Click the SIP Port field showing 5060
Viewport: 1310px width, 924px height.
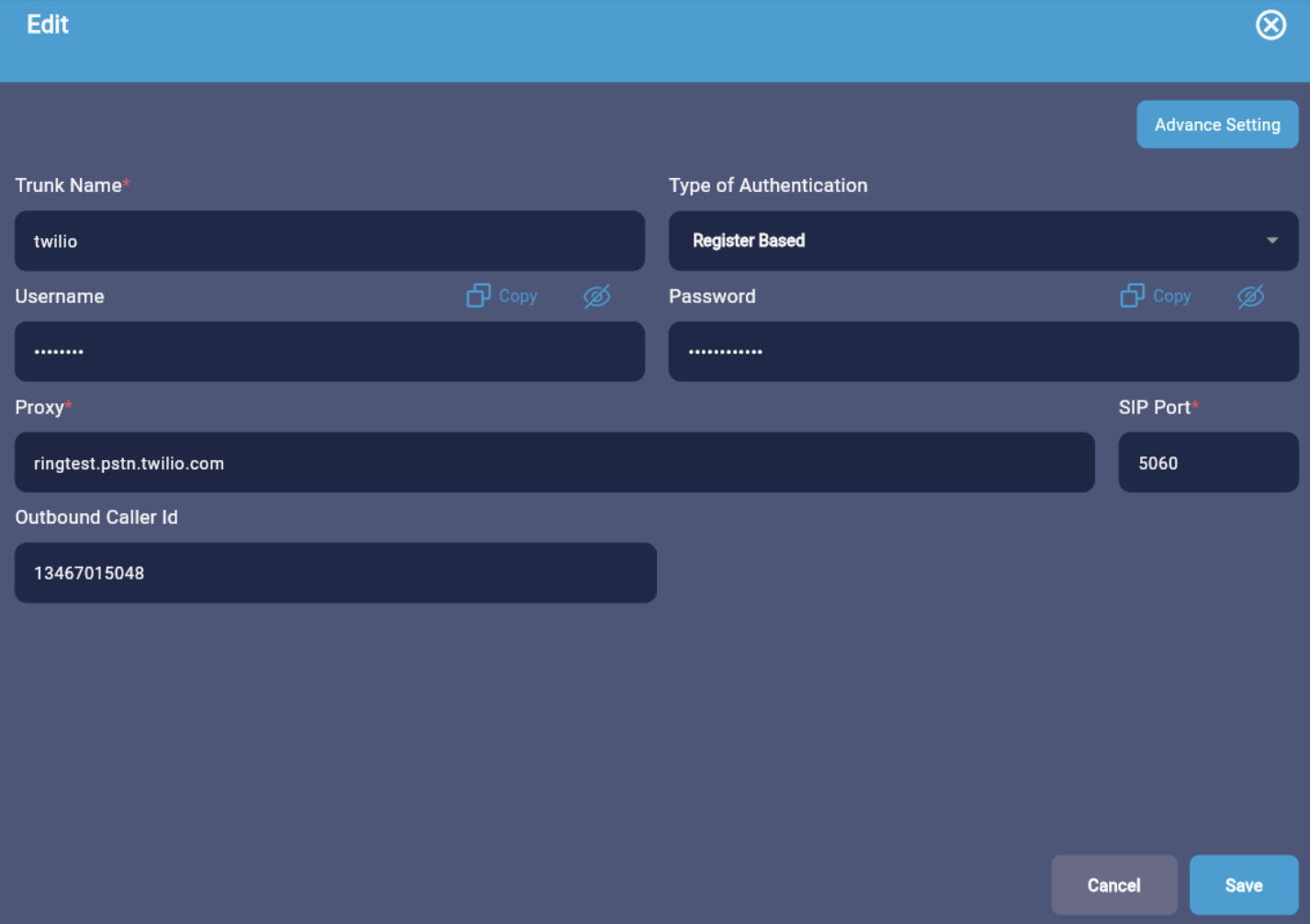tap(1208, 462)
